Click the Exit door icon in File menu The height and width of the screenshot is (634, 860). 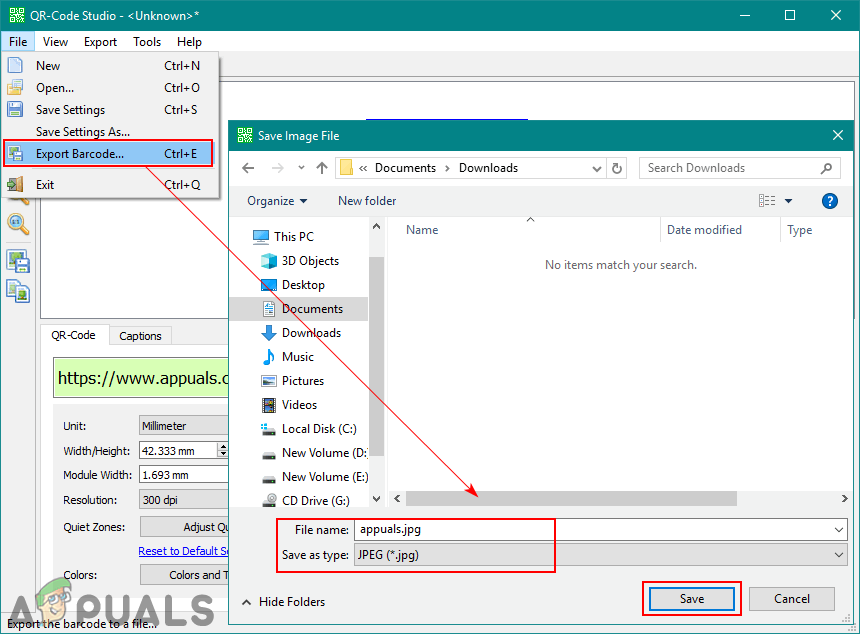[x=15, y=184]
